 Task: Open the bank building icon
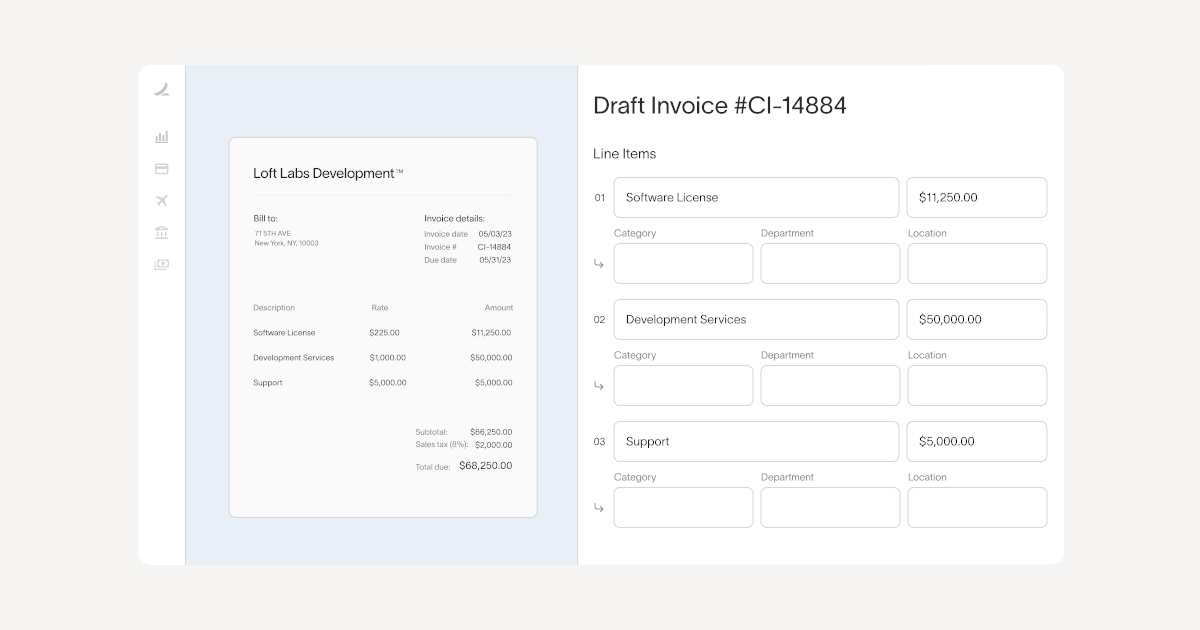click(x=162, y=233)
